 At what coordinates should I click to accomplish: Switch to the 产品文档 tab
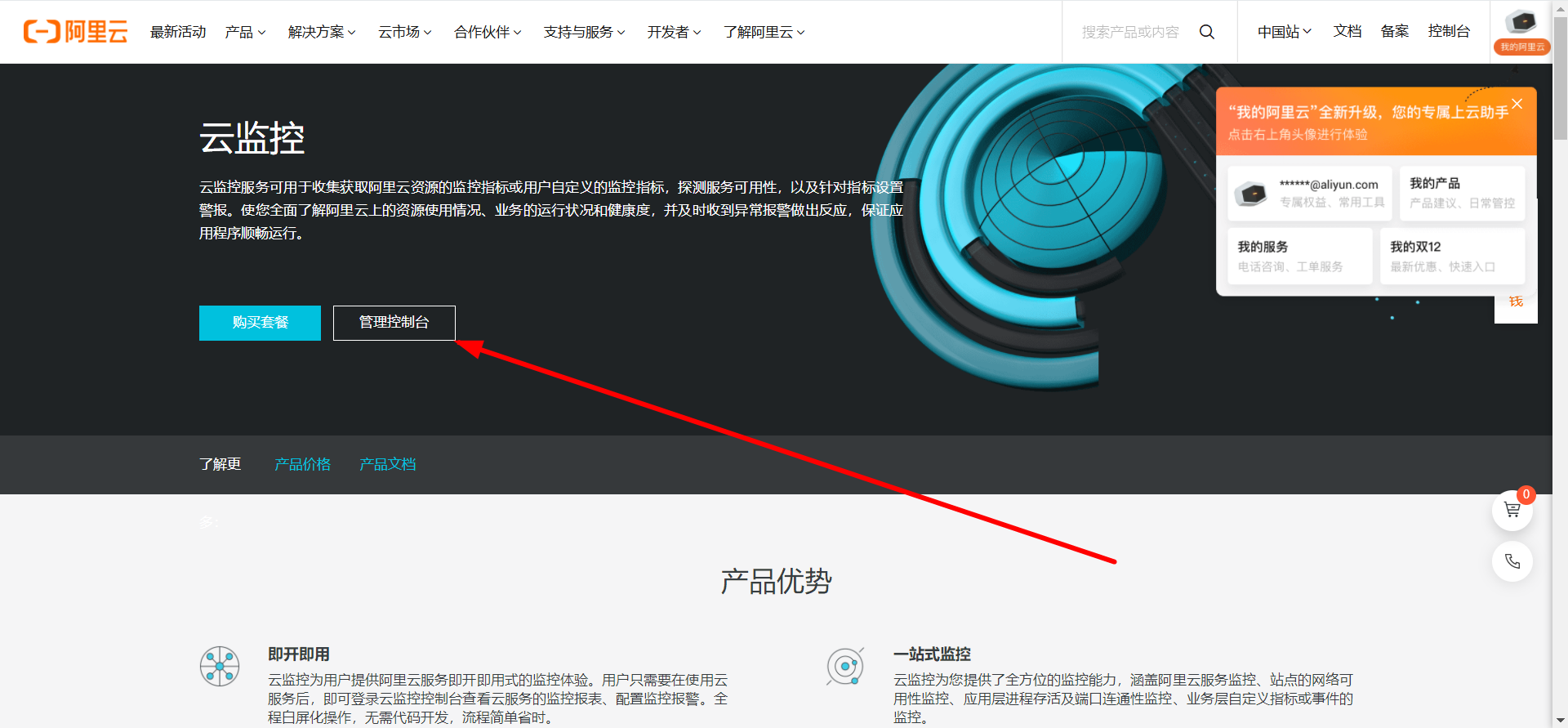click(388, 464)
